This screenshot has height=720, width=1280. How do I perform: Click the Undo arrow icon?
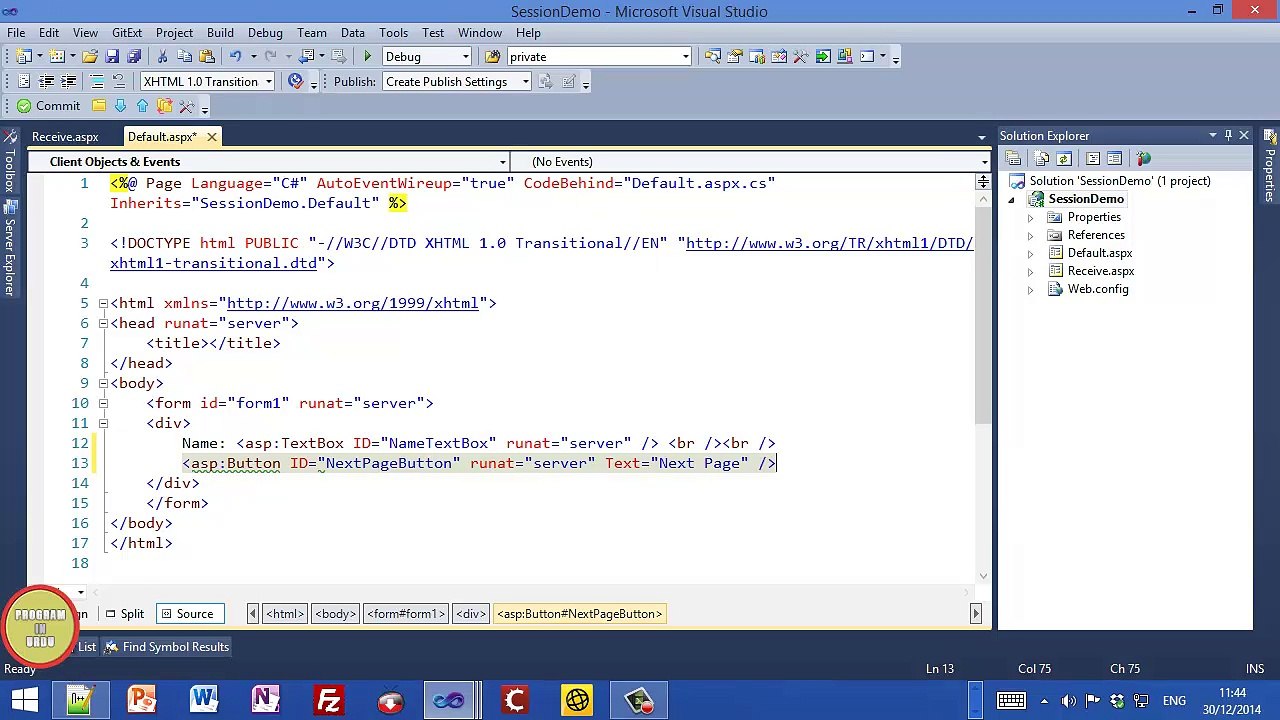236,57
